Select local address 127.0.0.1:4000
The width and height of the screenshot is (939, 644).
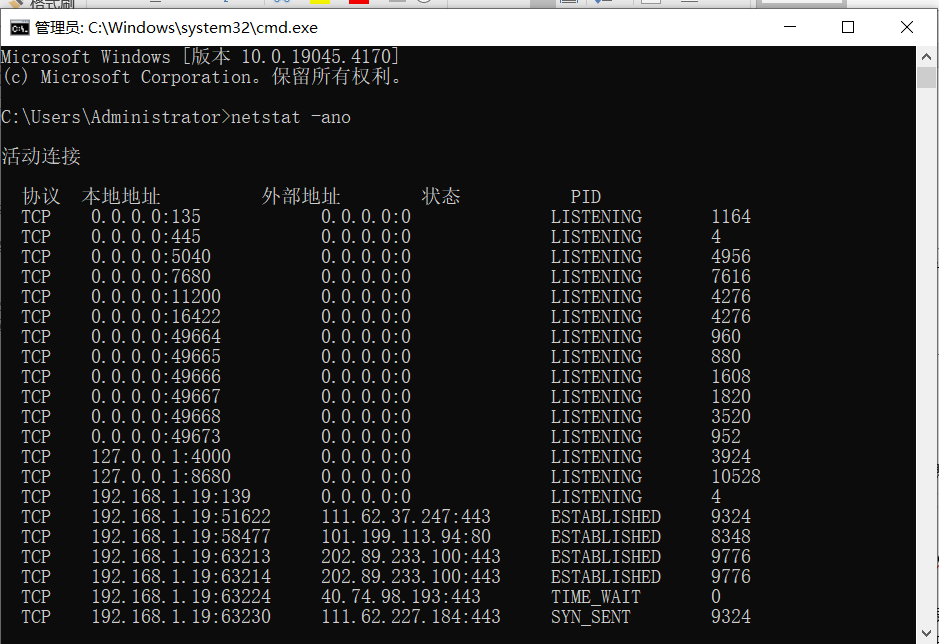(161, 456)
